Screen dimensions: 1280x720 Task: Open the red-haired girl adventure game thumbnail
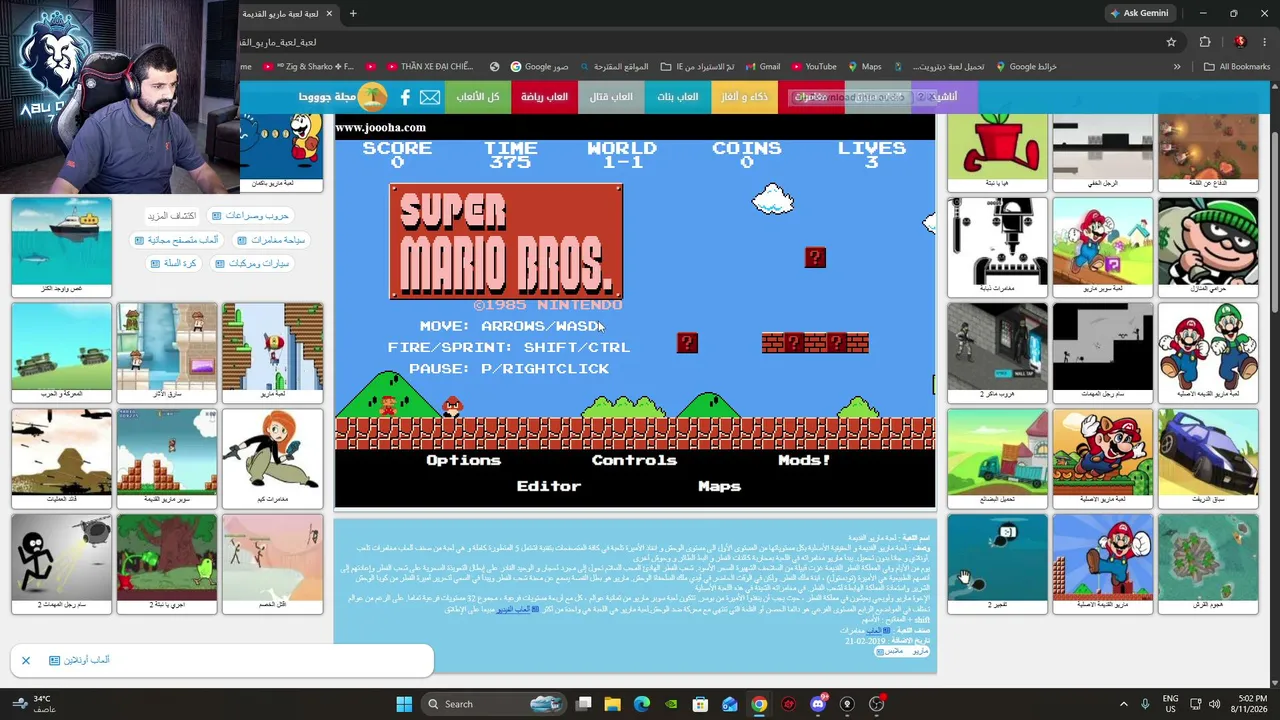pyautogui.click(x=273, y=458)
